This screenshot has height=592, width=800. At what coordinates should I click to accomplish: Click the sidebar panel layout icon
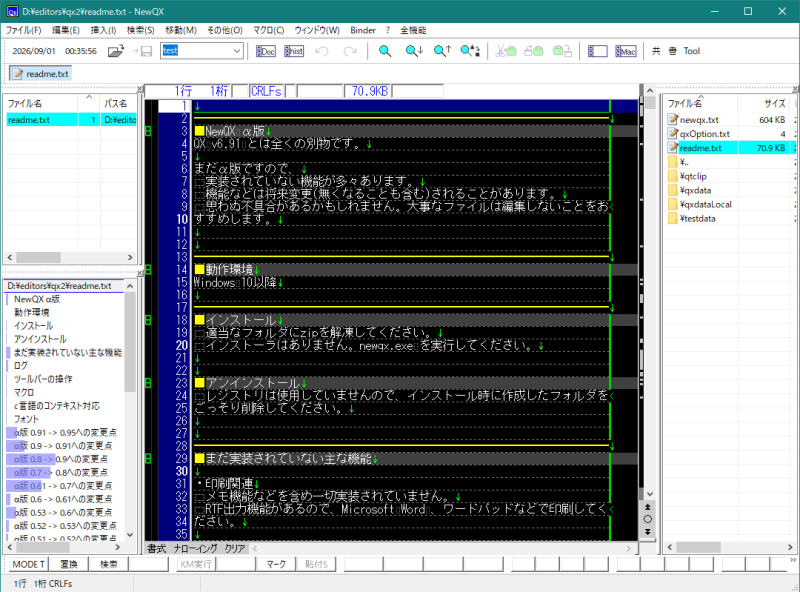click(597, 51)
